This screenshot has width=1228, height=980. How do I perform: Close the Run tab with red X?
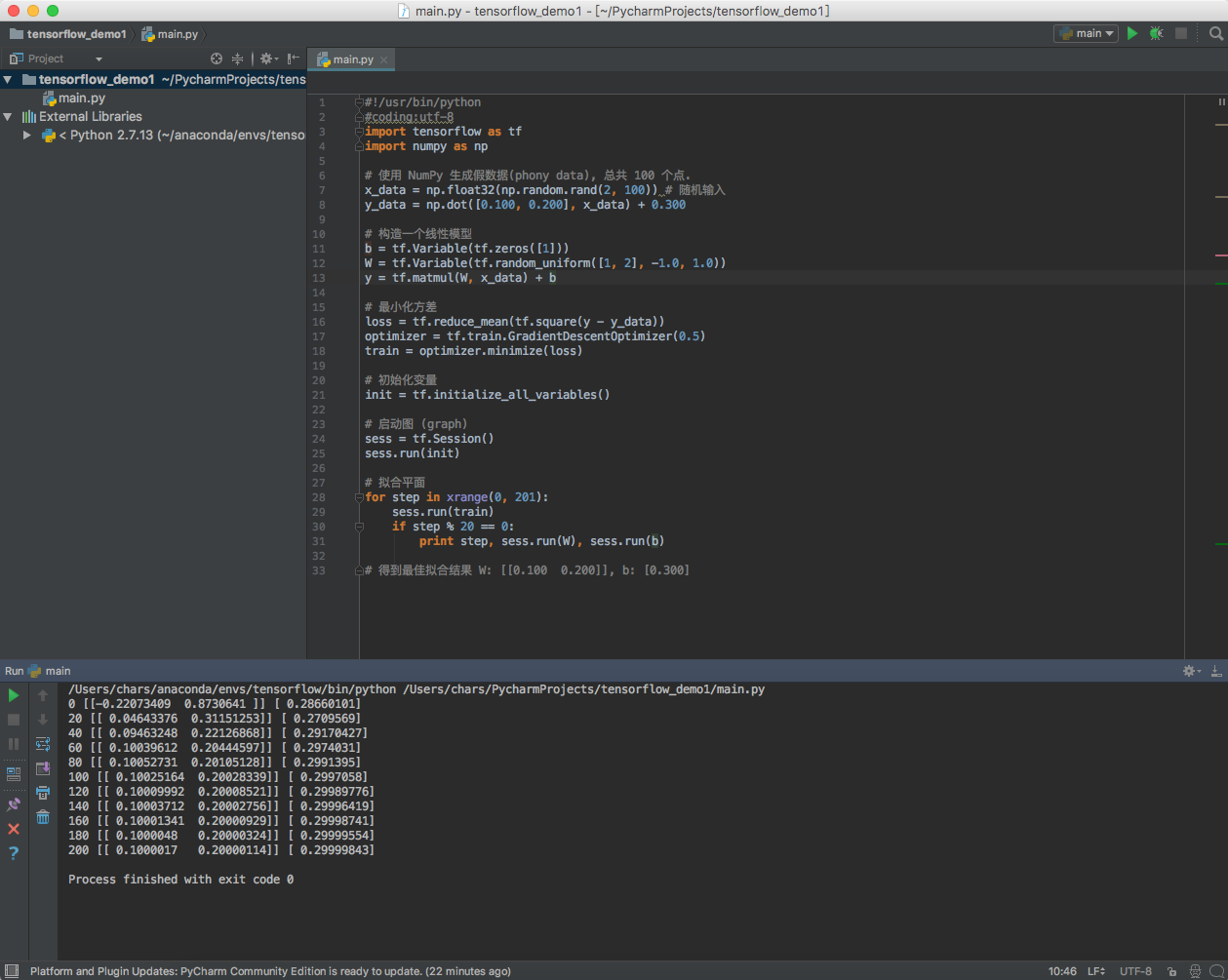click(14, 829)
